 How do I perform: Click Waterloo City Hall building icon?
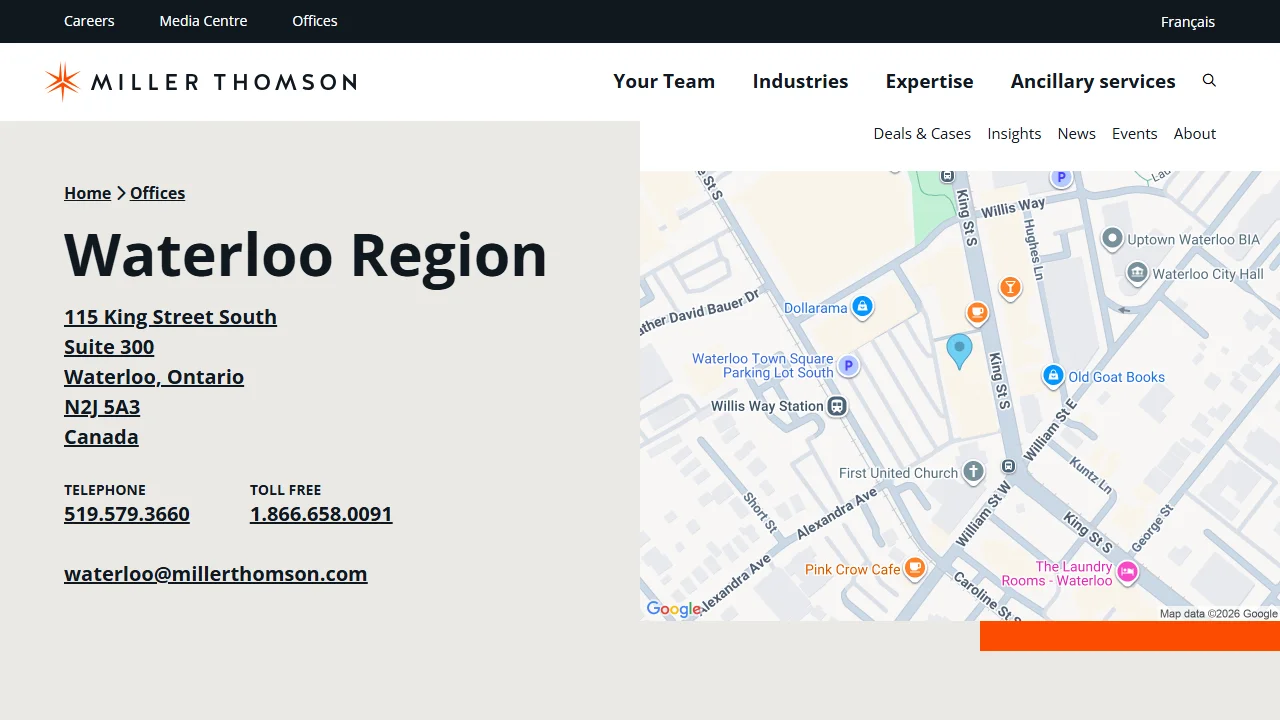point(1136,273)
